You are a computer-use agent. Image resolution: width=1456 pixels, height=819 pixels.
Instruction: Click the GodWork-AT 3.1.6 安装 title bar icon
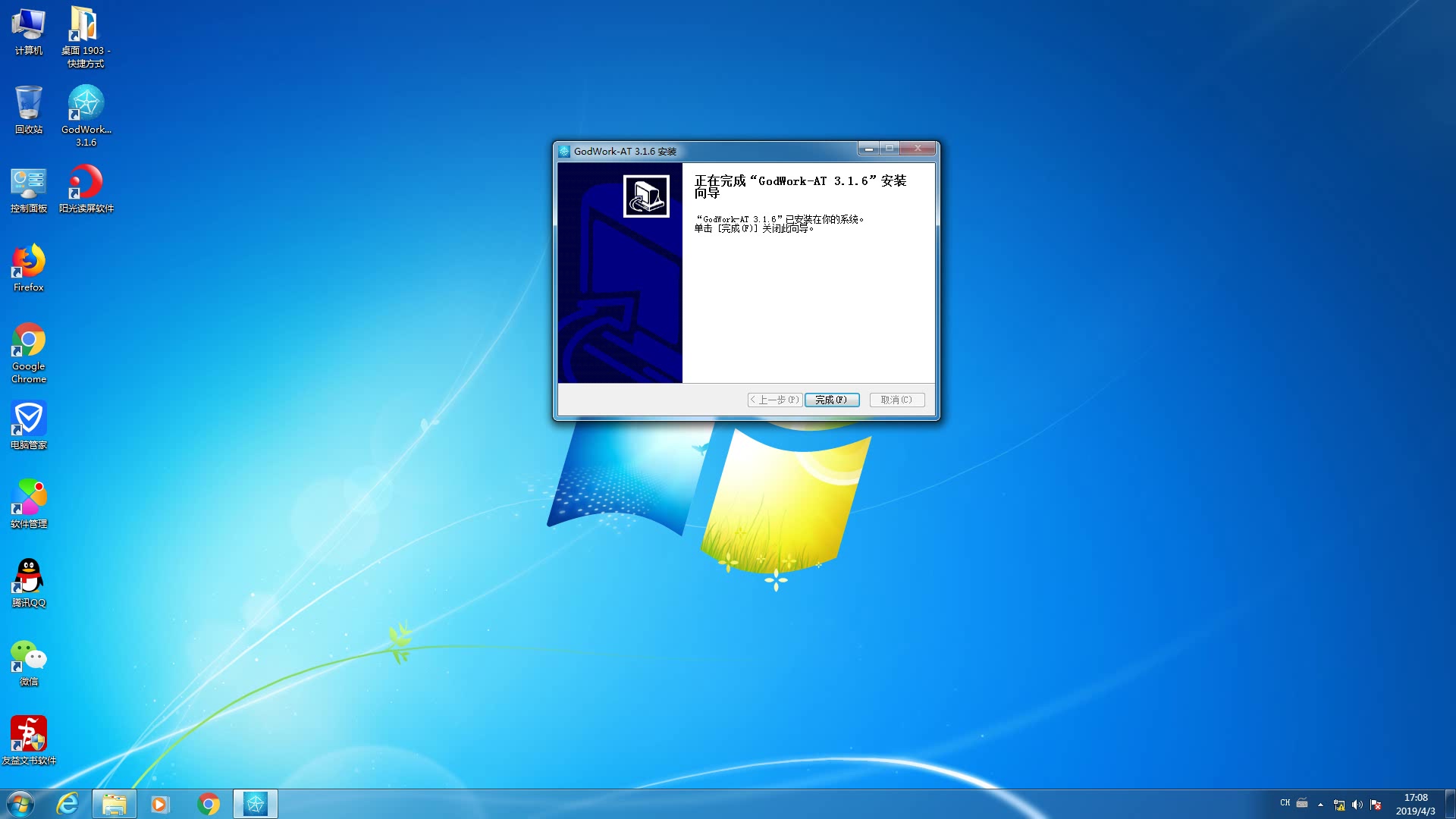point(564,151)
